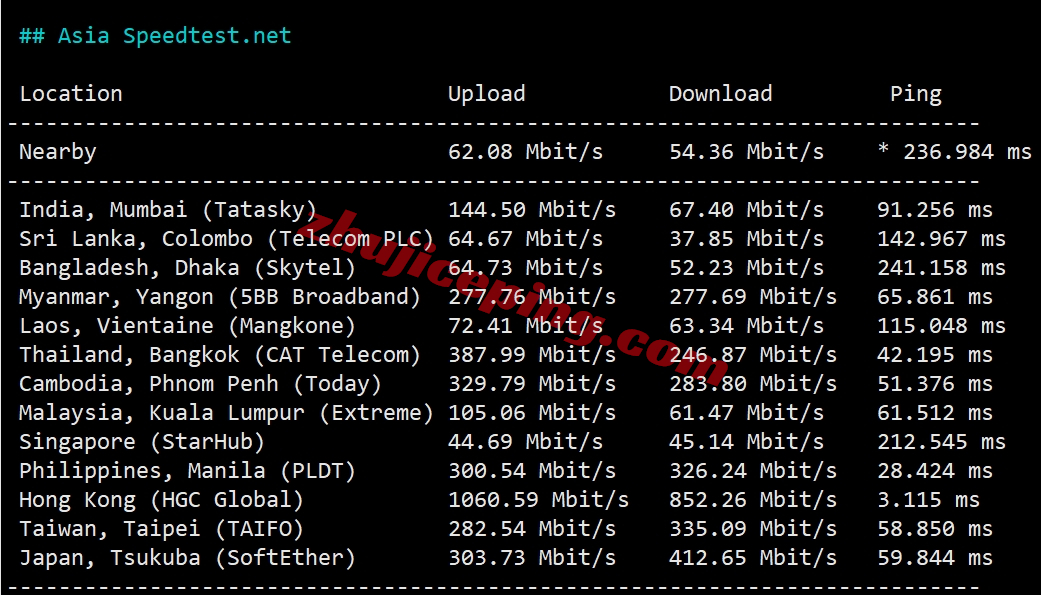The width and height of the screenshot is (1041, 595).
Task: Click Taiwan, Taipei (TAIFO) entry
Action: pyautogui.click(x=161, y=529)
